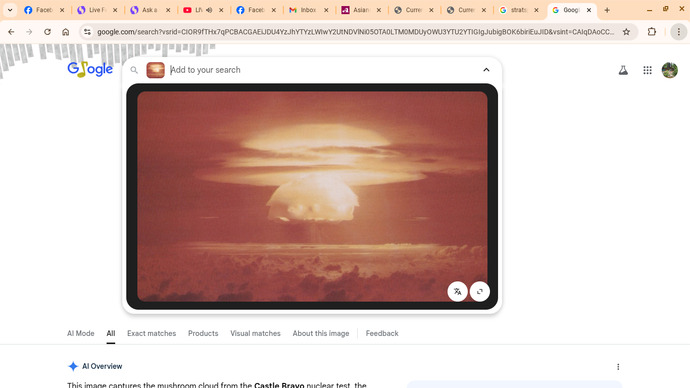Open a new browser tab
Screen dimensions: 690x388
607,10
